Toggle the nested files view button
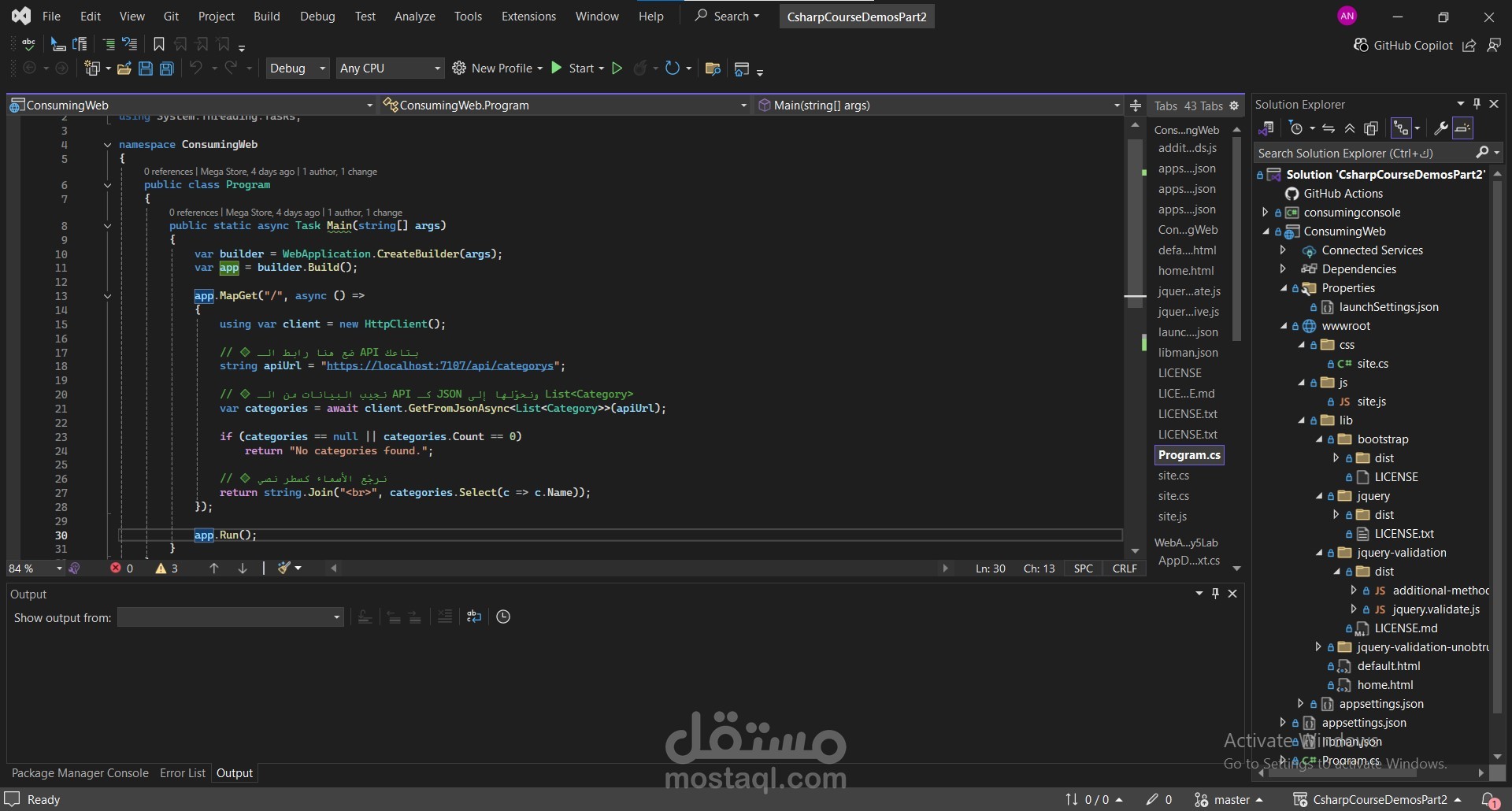1512x811 pixels. coord(1401,128)
